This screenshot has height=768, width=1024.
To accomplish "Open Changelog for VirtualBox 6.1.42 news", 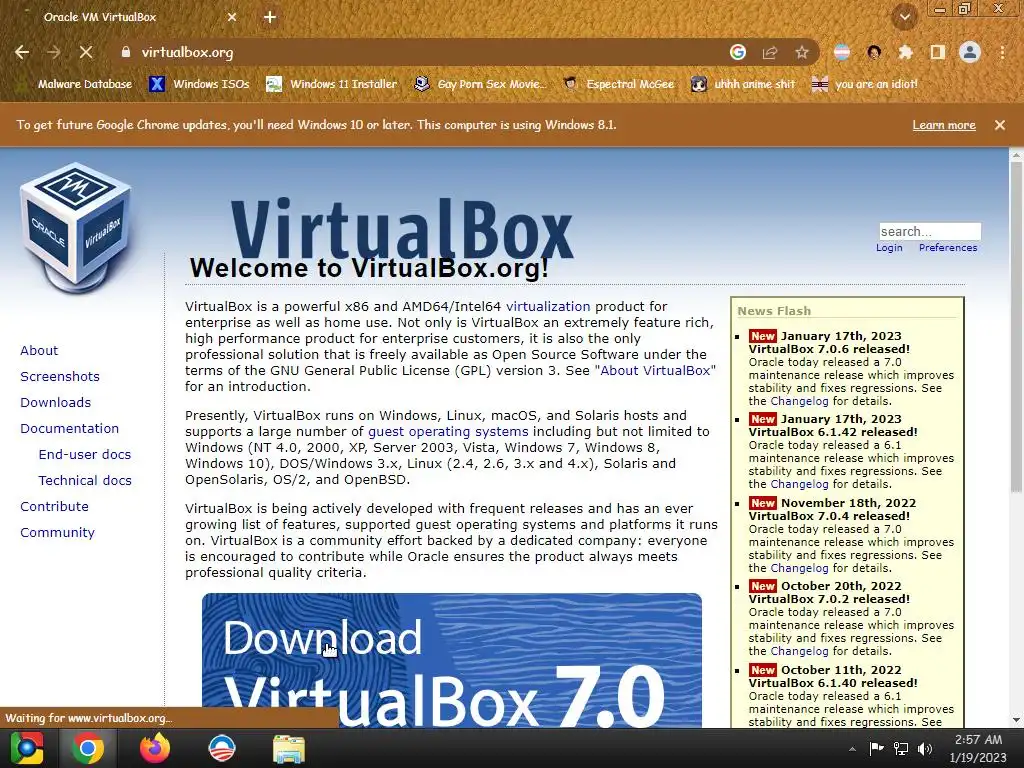I will 799,484.
